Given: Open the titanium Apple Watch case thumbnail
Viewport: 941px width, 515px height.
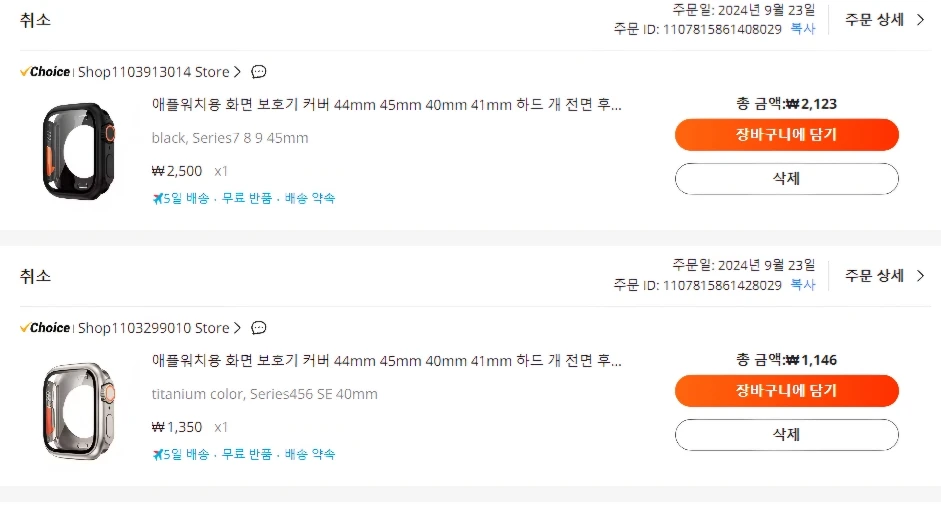Looking at the screenshot, I should [x=79, y=411].
